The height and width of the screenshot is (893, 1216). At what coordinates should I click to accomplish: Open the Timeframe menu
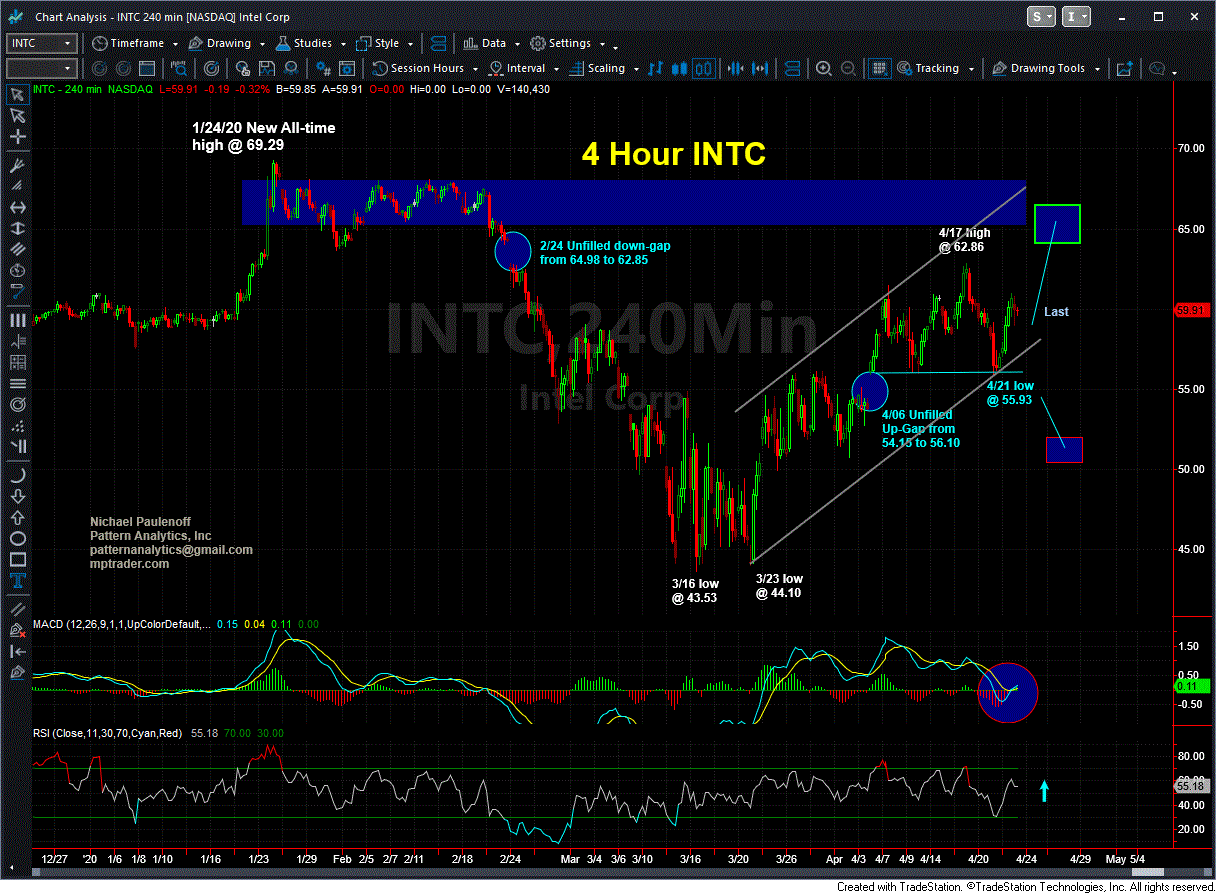coord(130,44)
